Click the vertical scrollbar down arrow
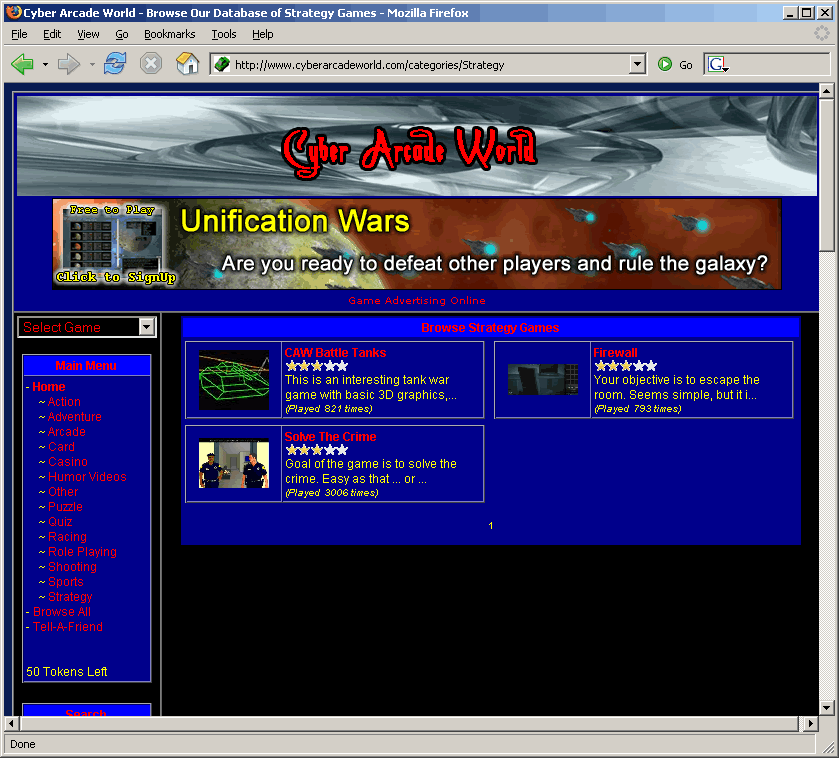The width and height of the screenshot is (839, 758). click(826, 707)
